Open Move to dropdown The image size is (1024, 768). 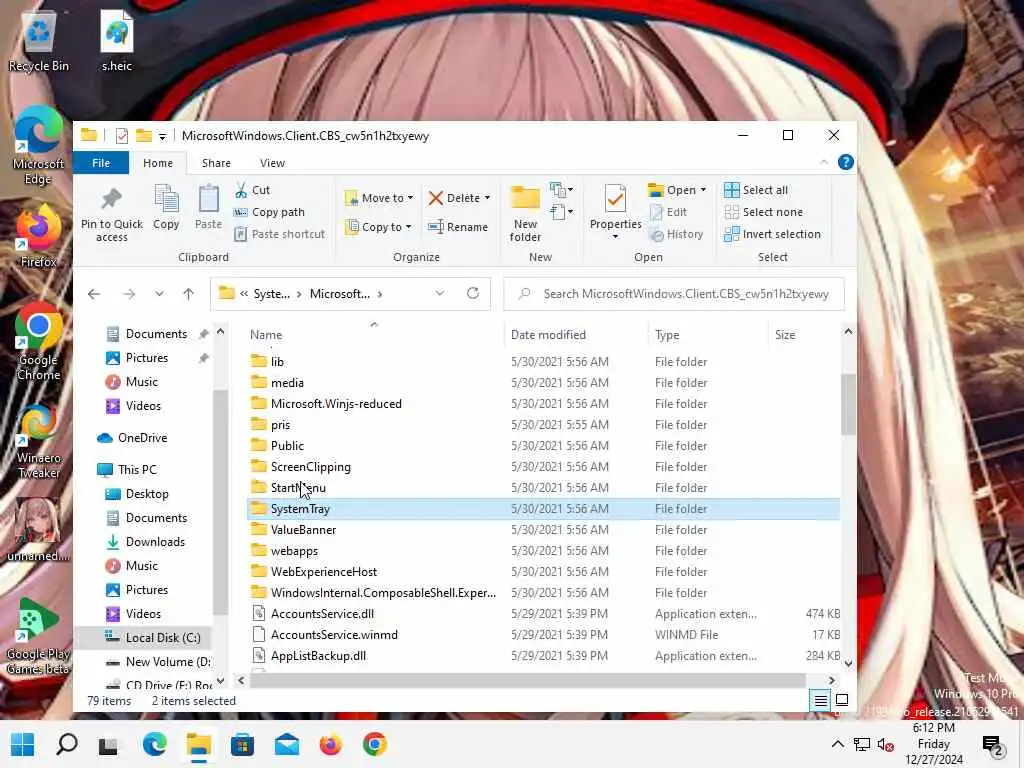pyautogui.click(x=379, y=198)
